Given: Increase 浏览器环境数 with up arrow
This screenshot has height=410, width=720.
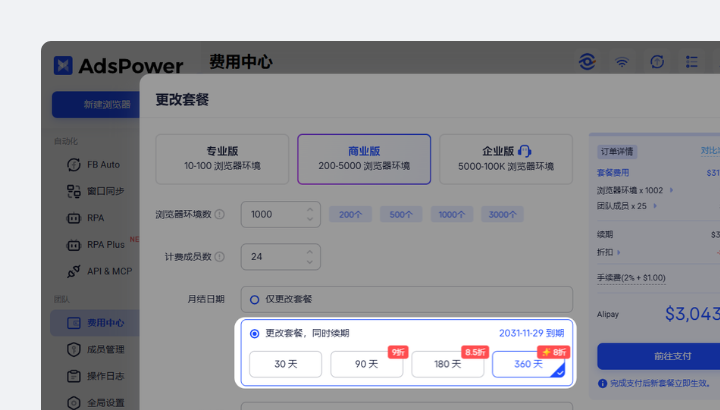Looking at the screenshot, I should click(310, 209).
